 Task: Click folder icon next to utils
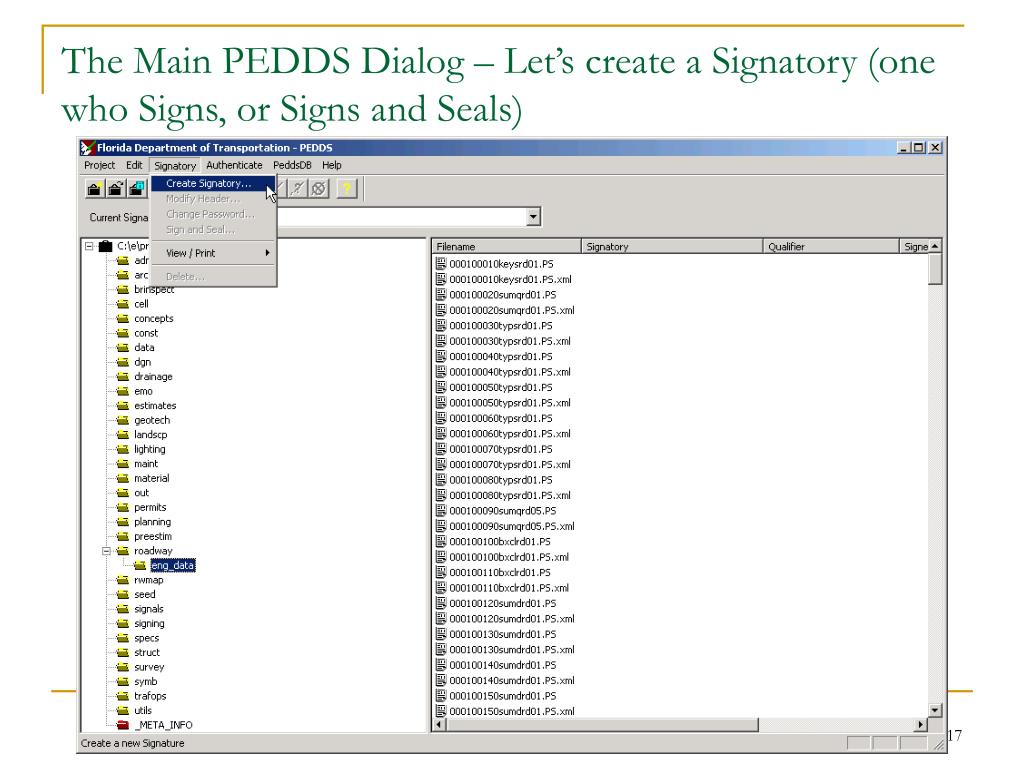122,710
